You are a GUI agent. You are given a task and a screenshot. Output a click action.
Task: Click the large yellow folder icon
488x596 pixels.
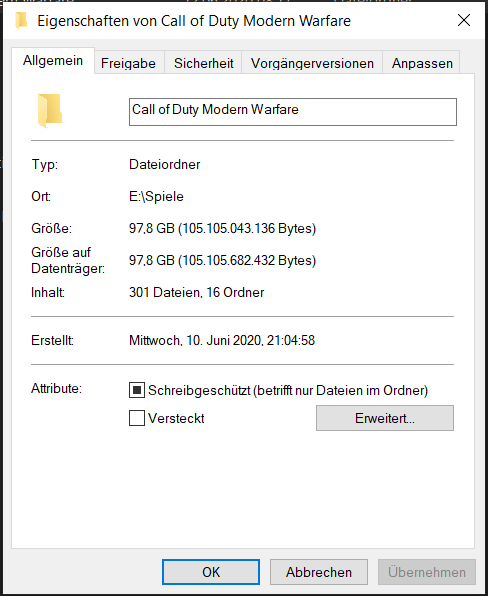50,111
